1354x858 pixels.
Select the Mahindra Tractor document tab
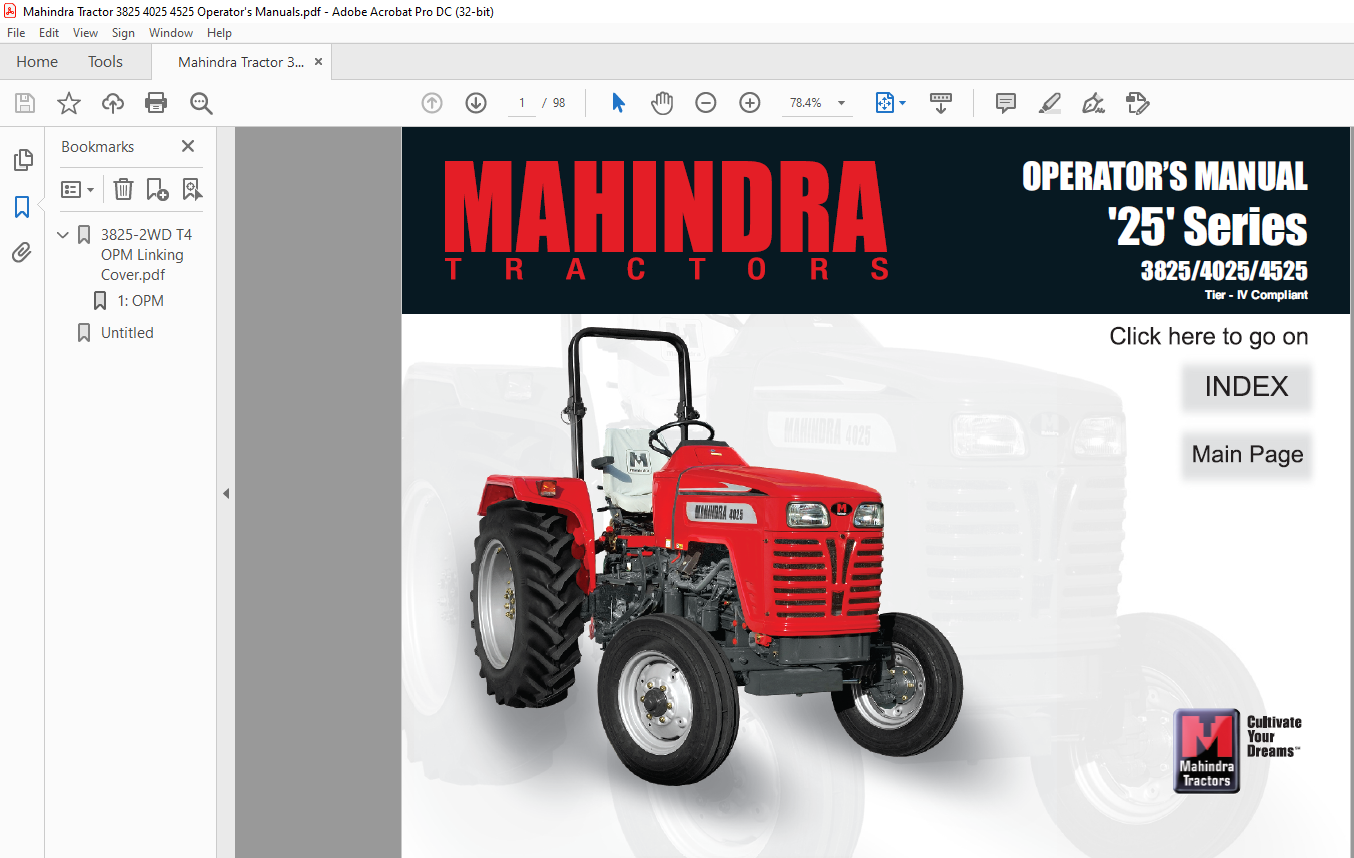click(x=241, y=62)
